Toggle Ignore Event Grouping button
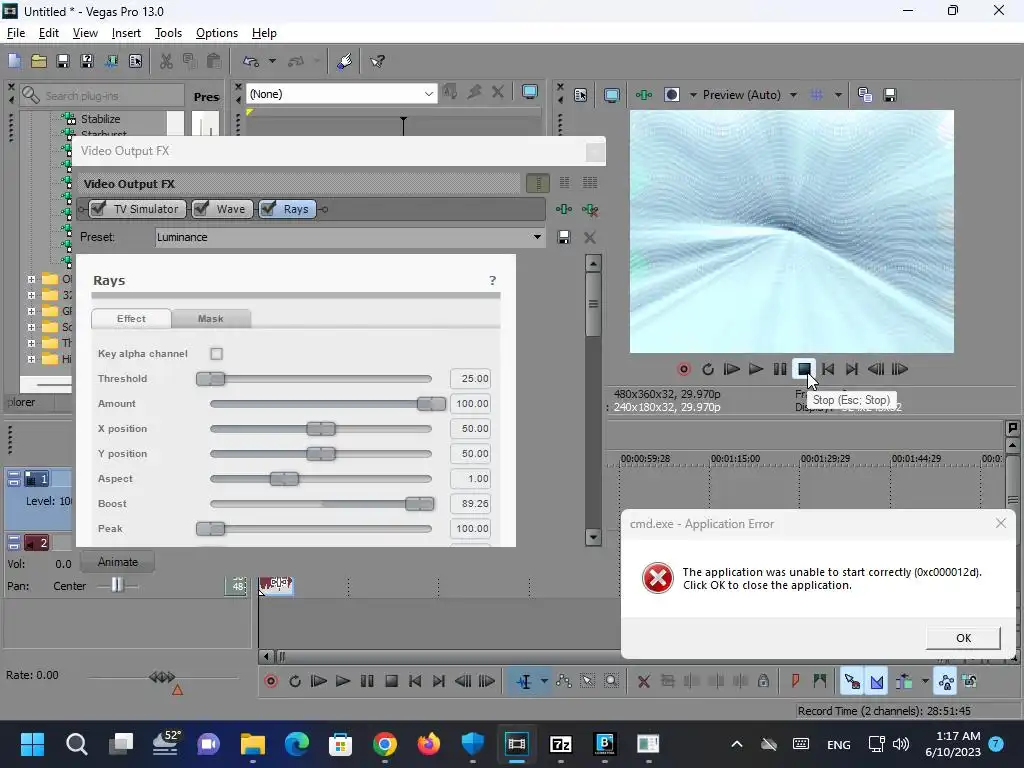The height and width of the screenshot is (768, 1024). click(970, 681)
